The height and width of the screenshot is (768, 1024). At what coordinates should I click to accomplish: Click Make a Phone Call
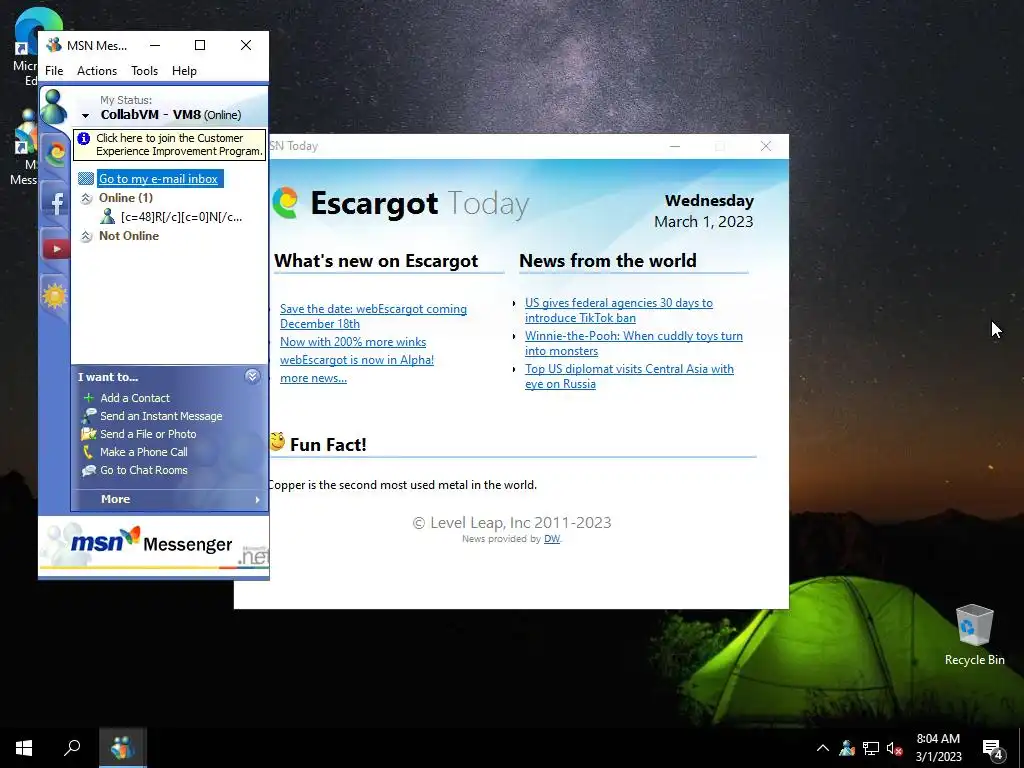(144, 452)
